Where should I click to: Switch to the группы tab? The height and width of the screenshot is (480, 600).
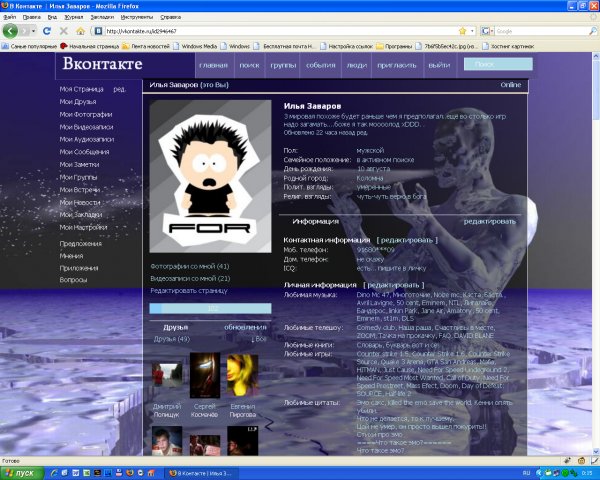(x=283, y=65)
